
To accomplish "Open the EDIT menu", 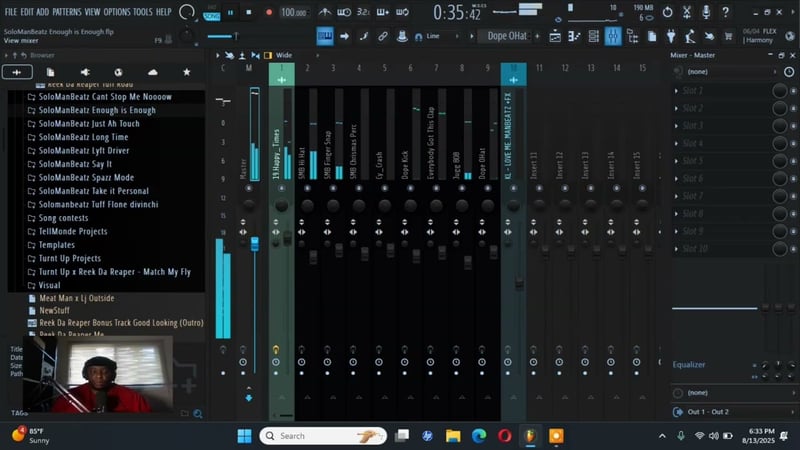I will [x=27, y=12].
